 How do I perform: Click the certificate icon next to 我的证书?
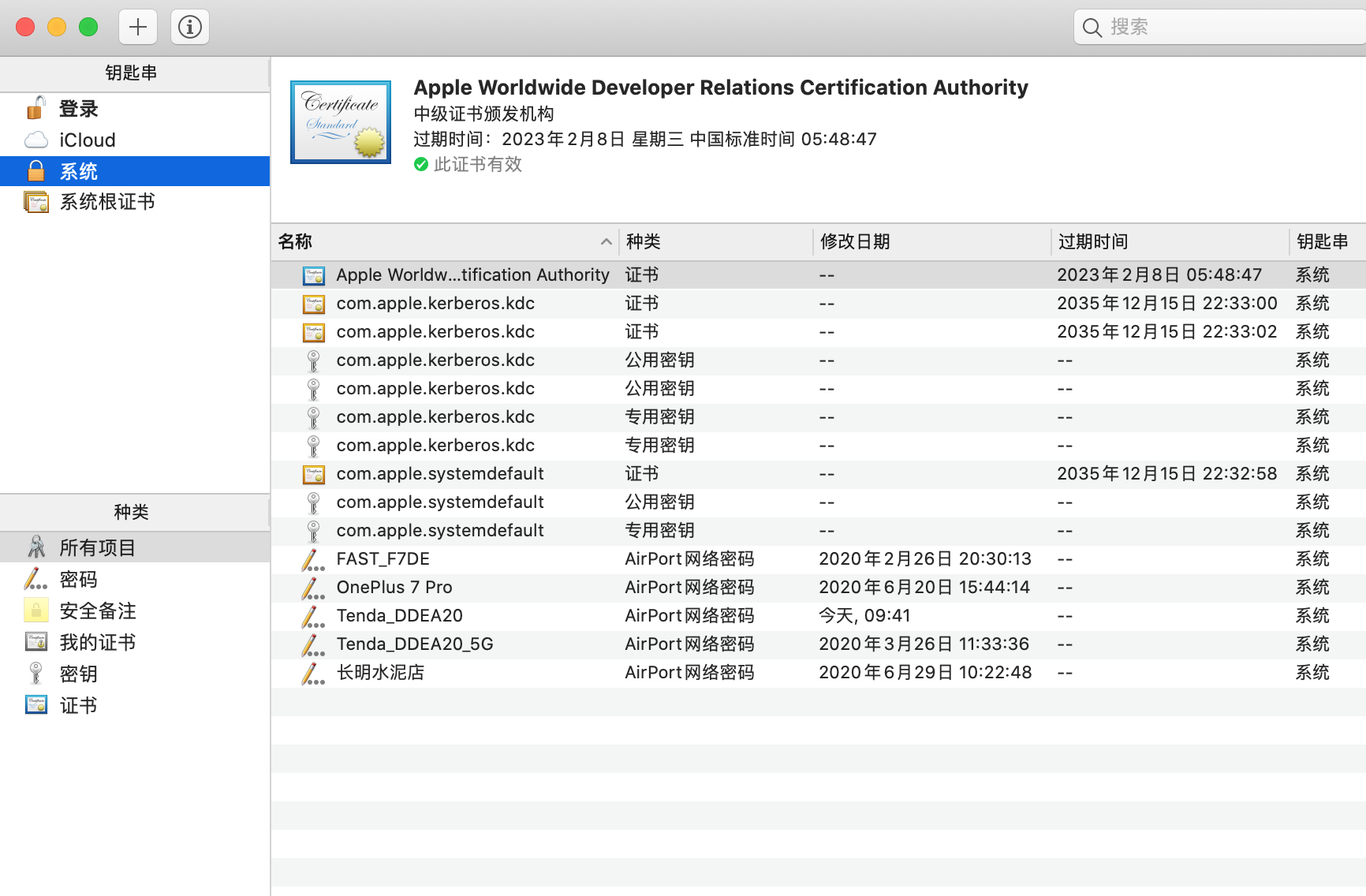(36, 642)
